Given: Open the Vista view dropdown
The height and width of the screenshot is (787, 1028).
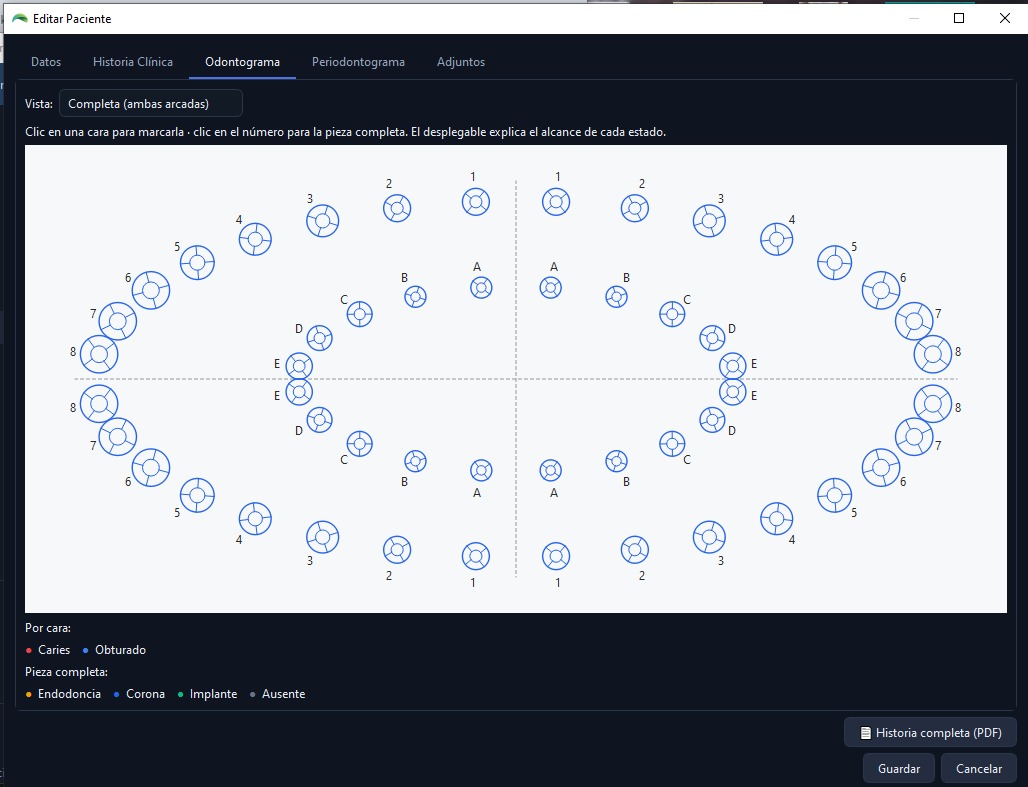Looking at the screenshot, I should [151, 104].
